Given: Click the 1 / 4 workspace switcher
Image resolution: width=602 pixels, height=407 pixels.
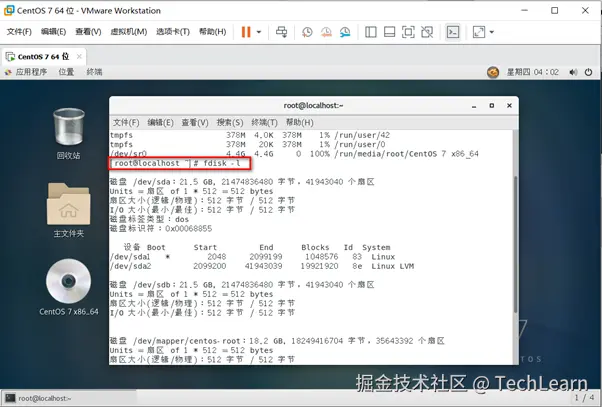Looking at the screenshot, I should pos(584,398).
